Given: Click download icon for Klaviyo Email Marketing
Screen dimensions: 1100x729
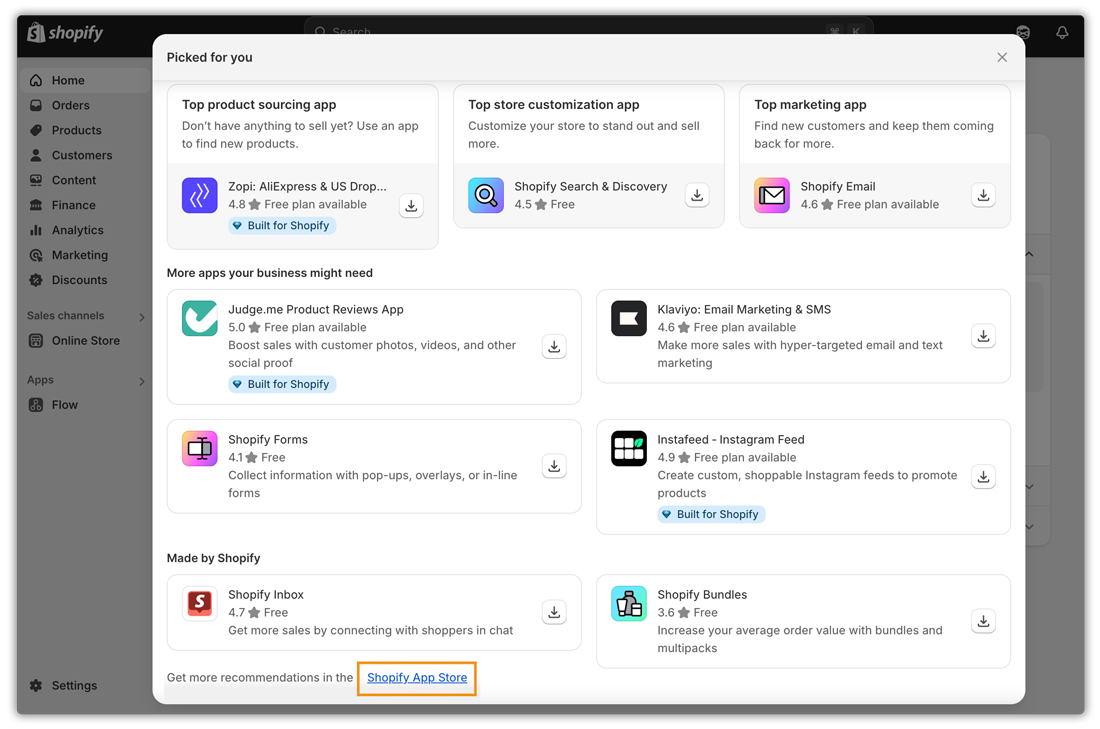Looking at the screenshot, I should click(x=984, y=336).
